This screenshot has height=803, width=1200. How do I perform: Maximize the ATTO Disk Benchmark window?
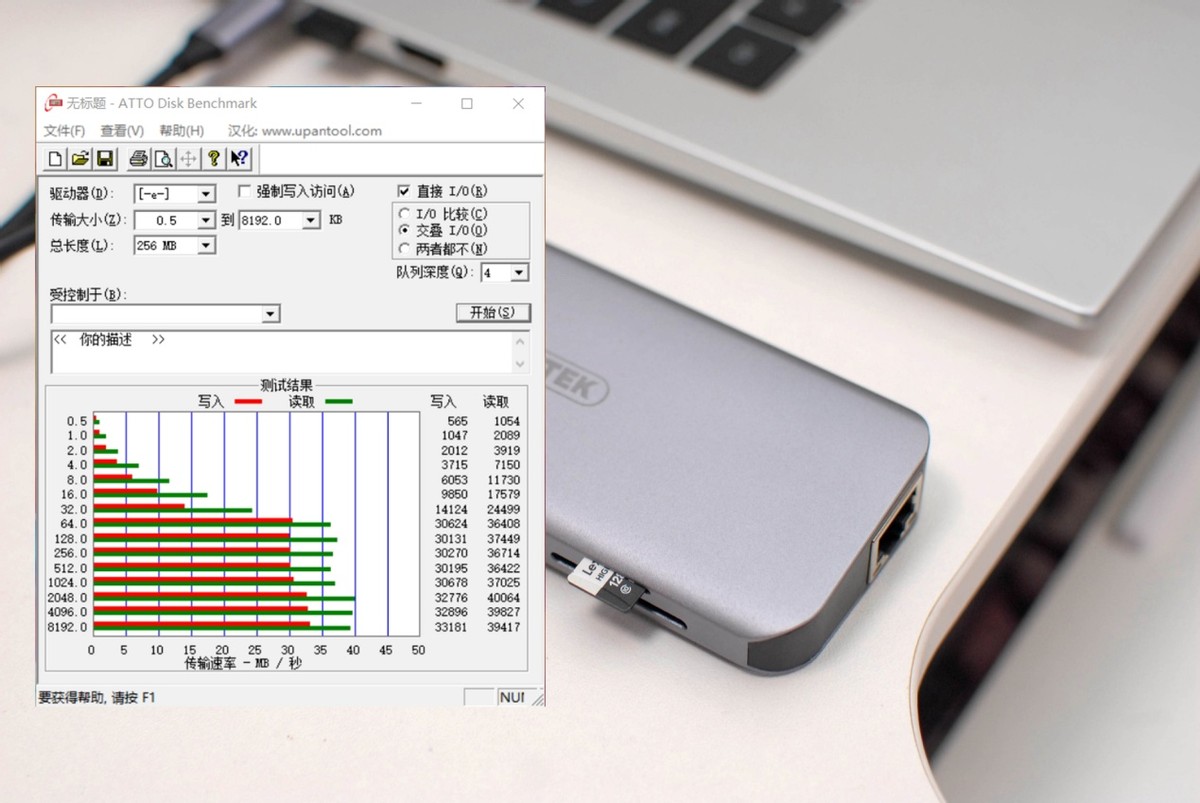tap(467, 103)
